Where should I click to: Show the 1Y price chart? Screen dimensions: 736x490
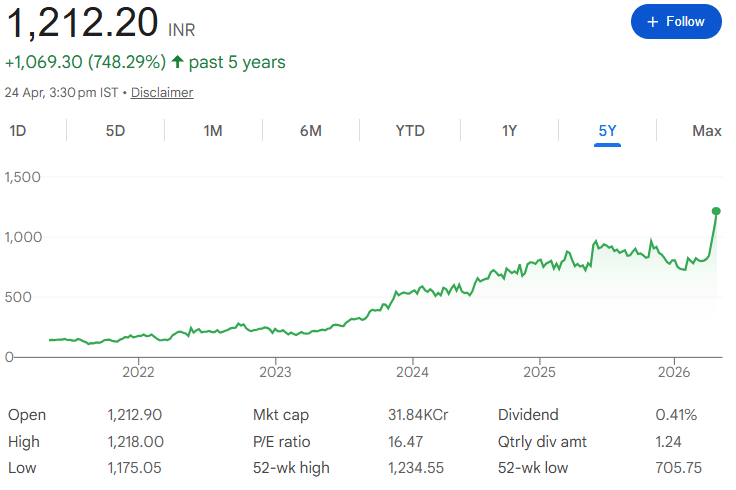coord(509,131)
